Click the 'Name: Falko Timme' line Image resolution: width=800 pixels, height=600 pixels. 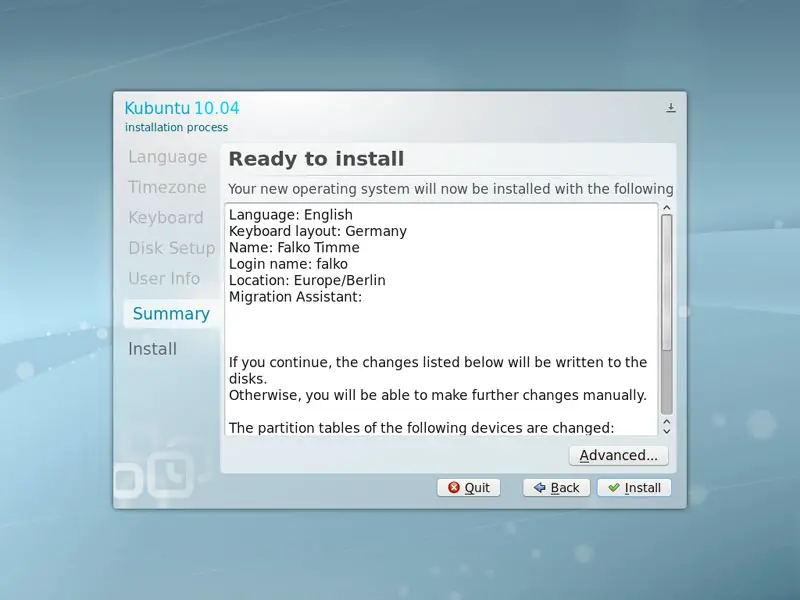click(294, 247)
